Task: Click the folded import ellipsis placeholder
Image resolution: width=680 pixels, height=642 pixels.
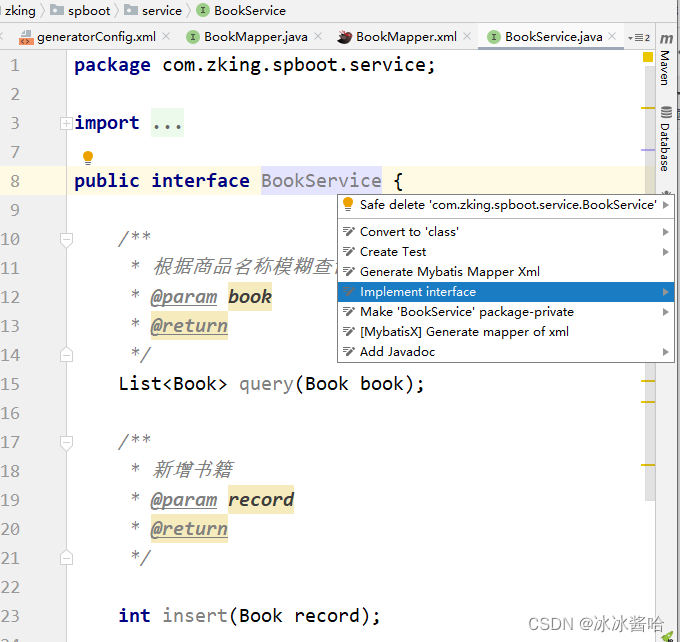Action: [x=167, y=123]
